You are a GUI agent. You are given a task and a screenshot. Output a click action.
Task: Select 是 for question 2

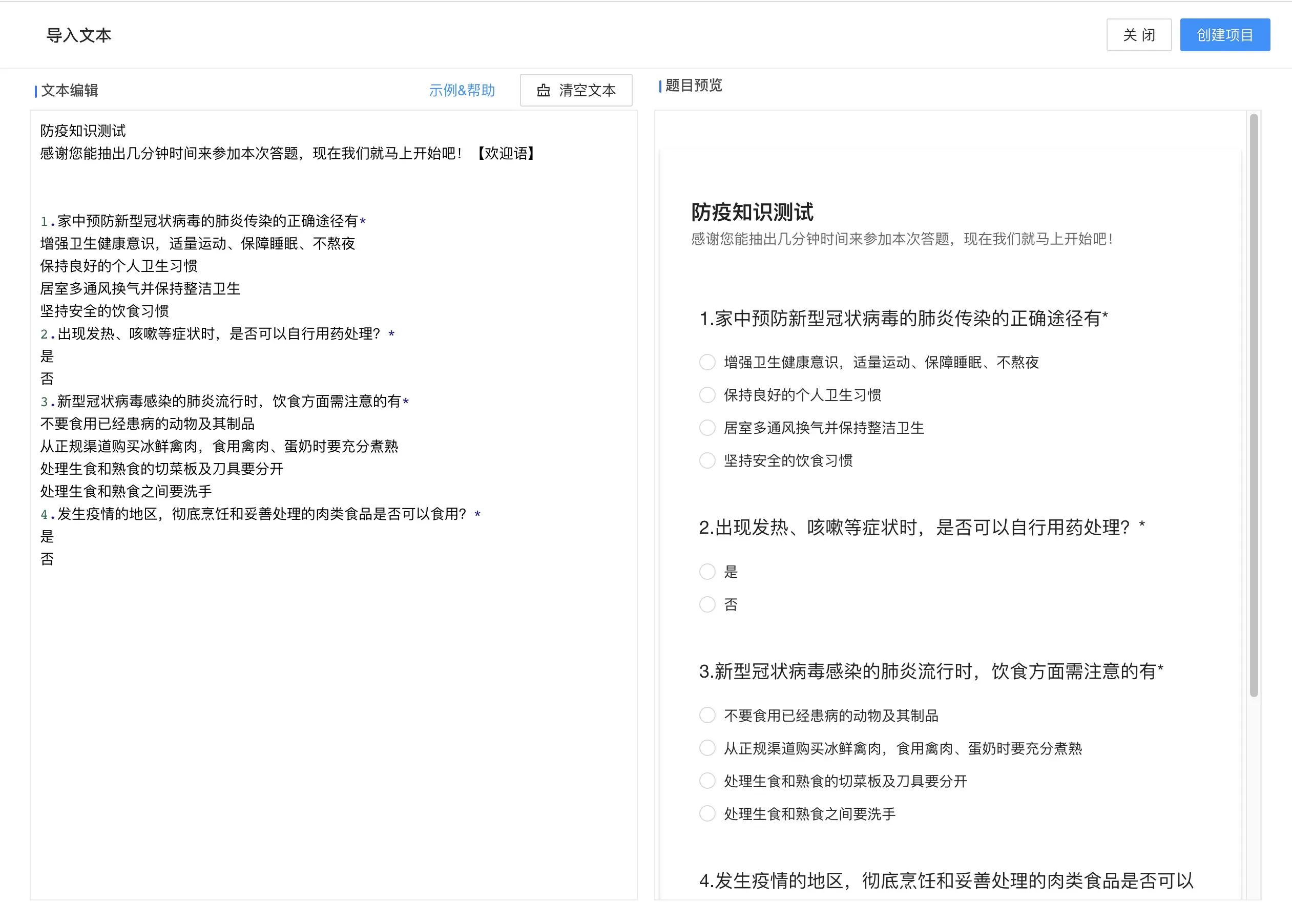pos(707,572)
